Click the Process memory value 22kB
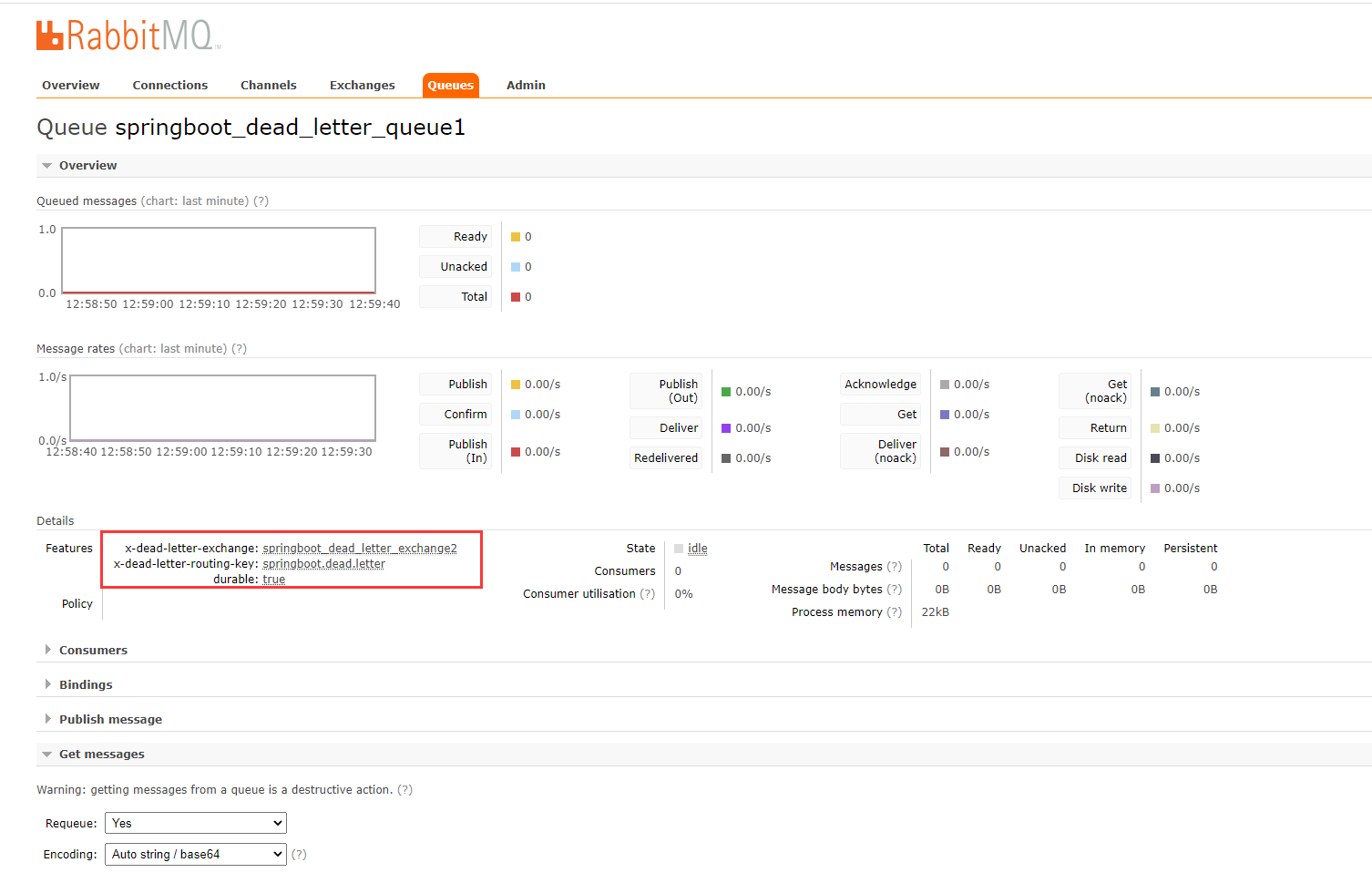1372x873 pixels. [x=936, y=611]
